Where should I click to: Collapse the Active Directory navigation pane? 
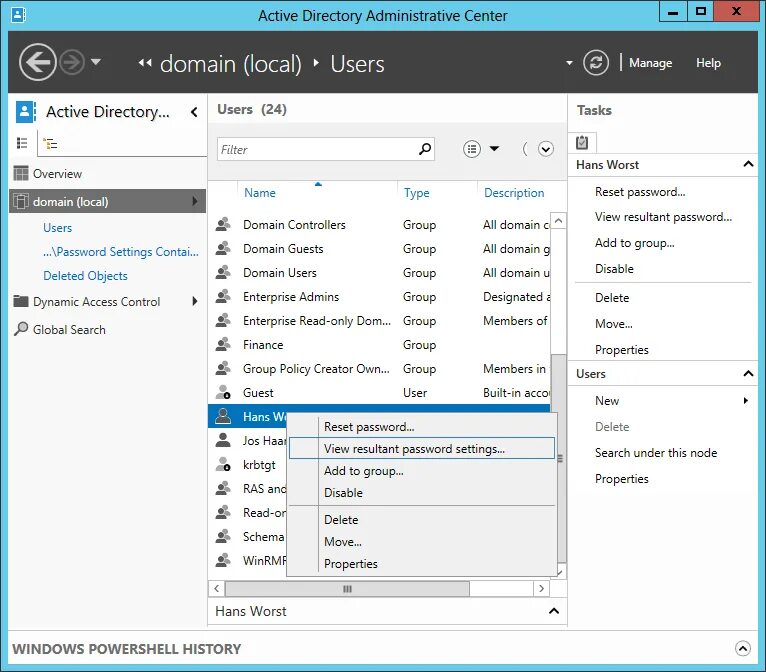coord(194,112)
